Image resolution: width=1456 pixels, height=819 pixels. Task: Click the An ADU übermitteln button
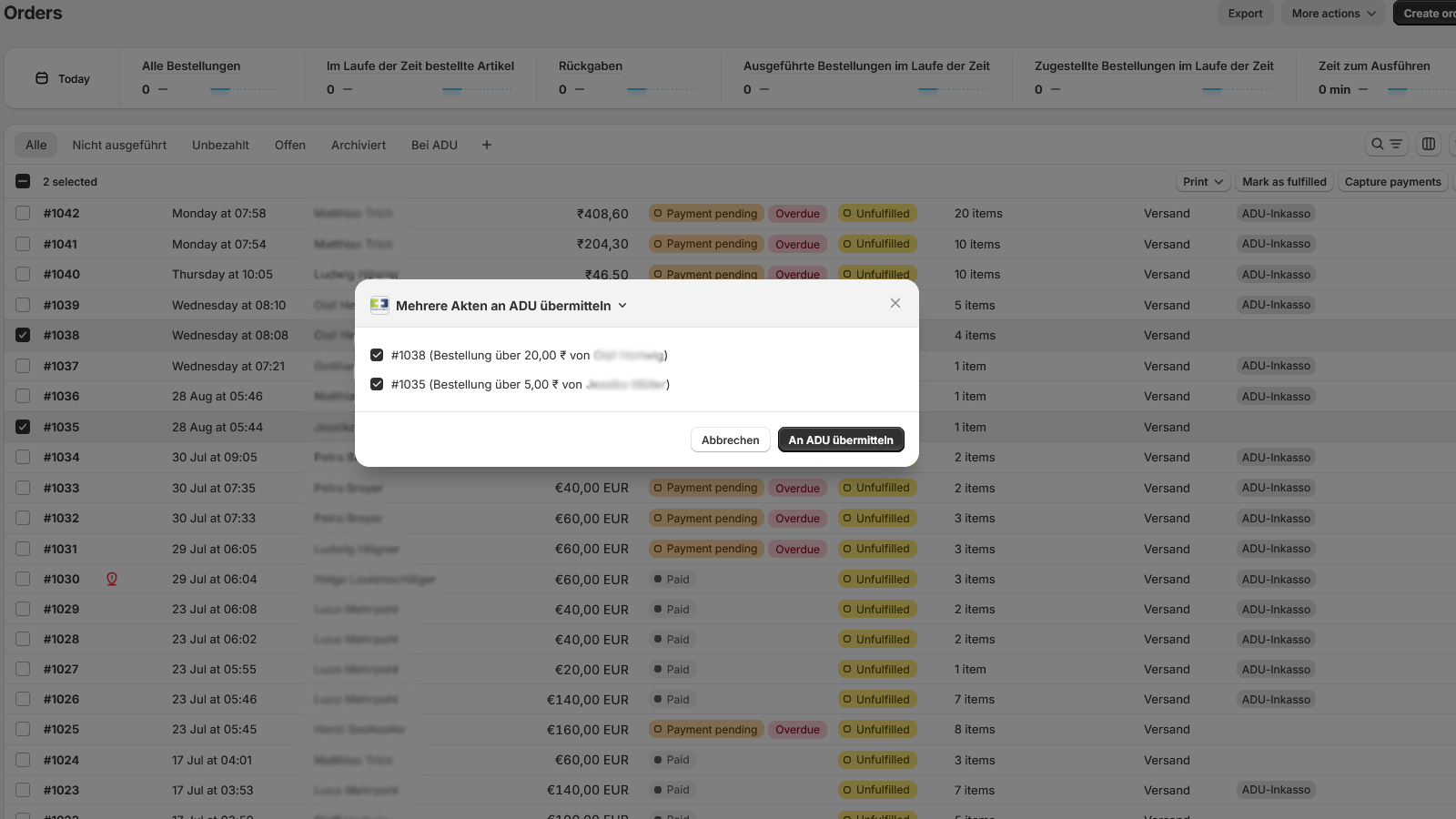(841, 440)
